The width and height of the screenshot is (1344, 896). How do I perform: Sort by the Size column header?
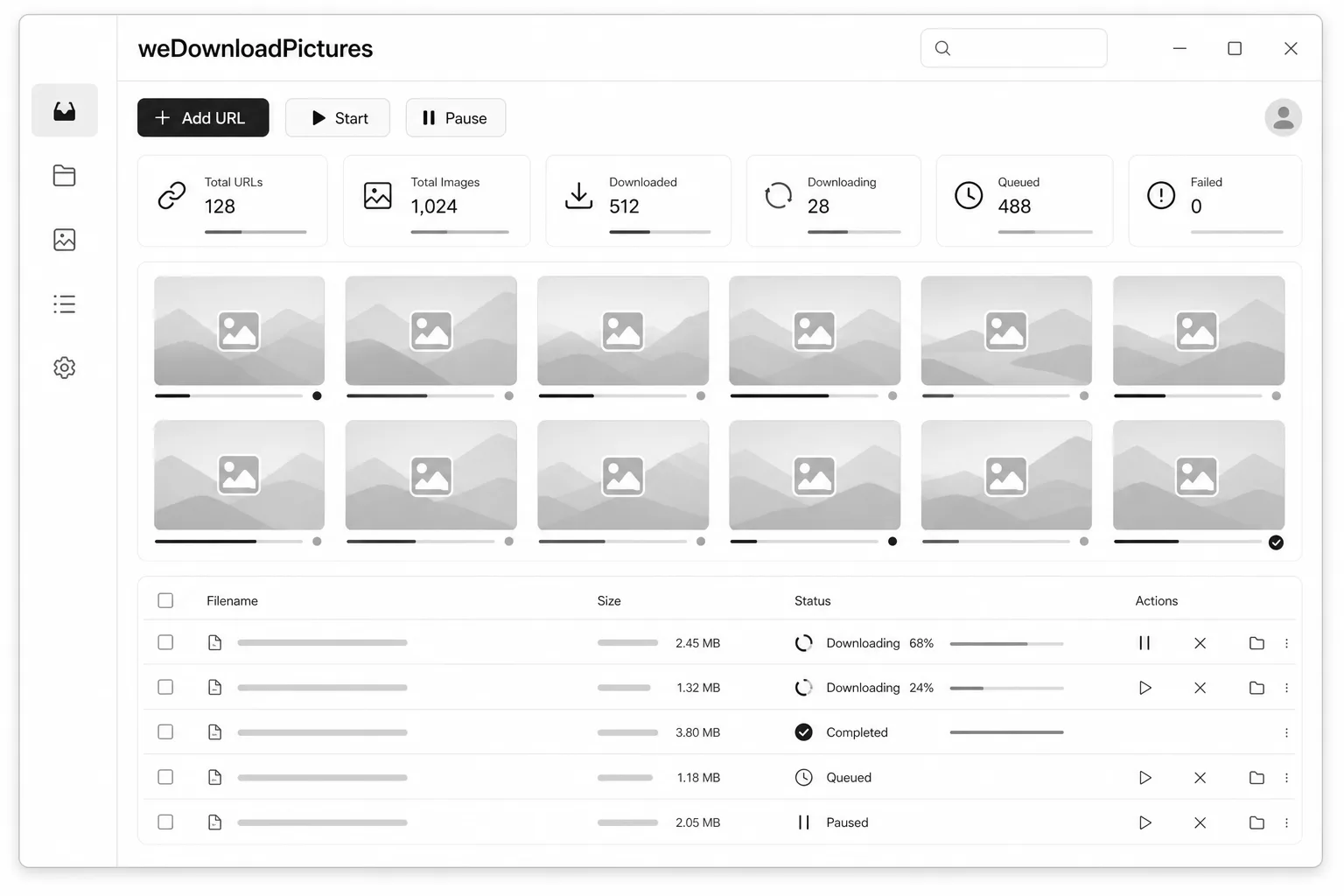pos(609,601)
